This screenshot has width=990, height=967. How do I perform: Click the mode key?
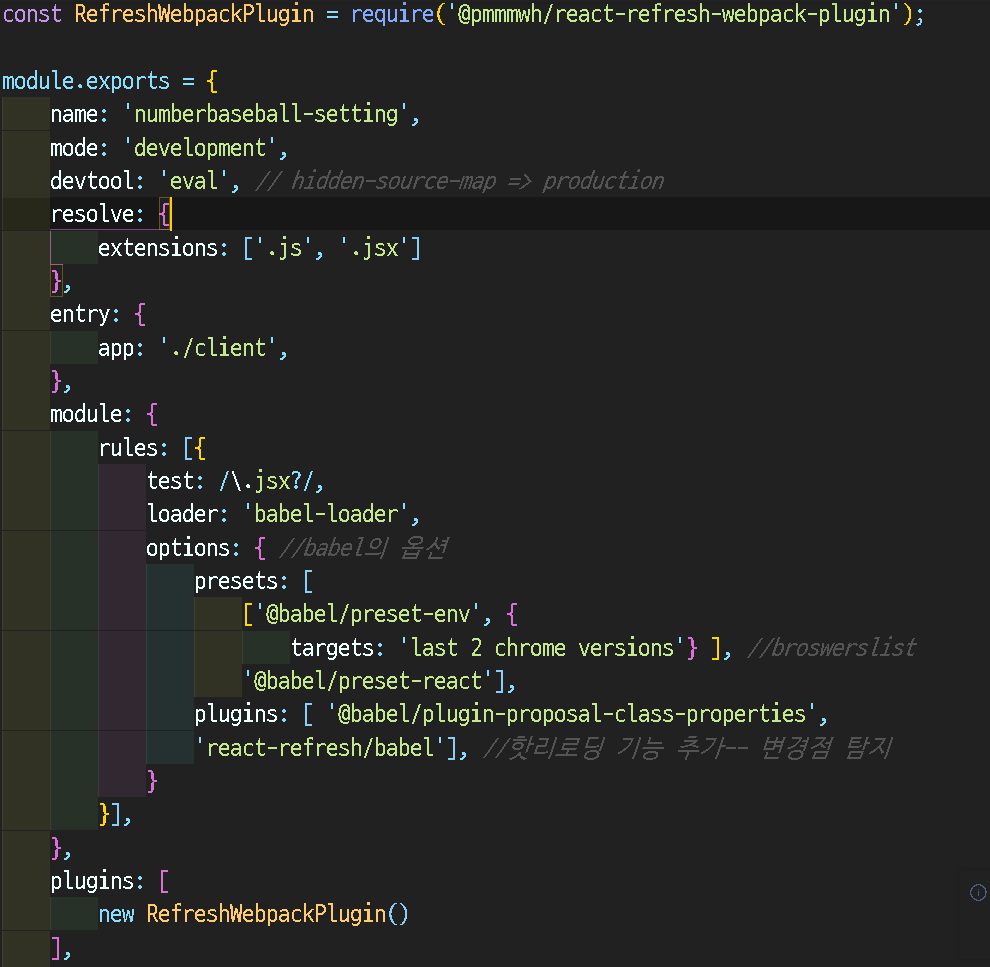click(x=75, y=148)
